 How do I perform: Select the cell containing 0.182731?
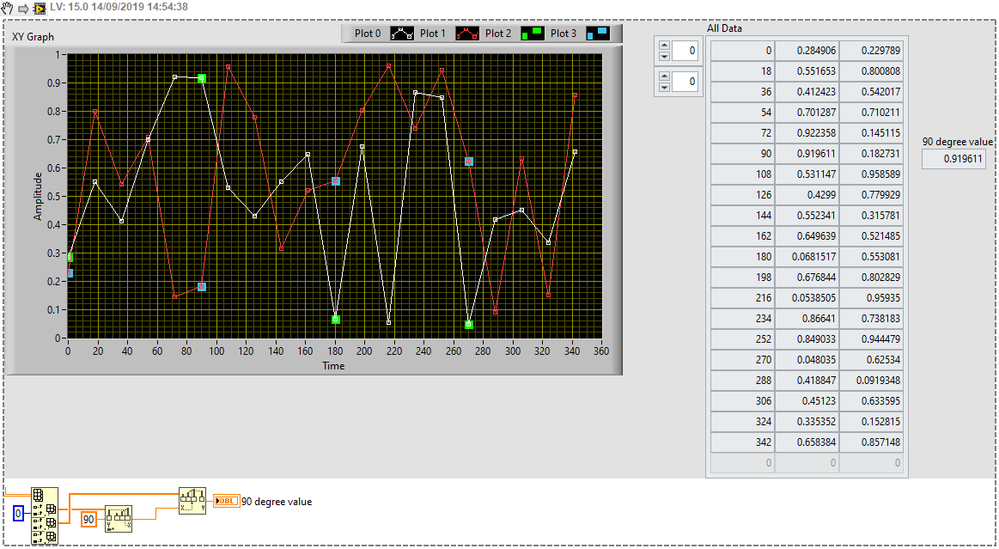point(872,153)
